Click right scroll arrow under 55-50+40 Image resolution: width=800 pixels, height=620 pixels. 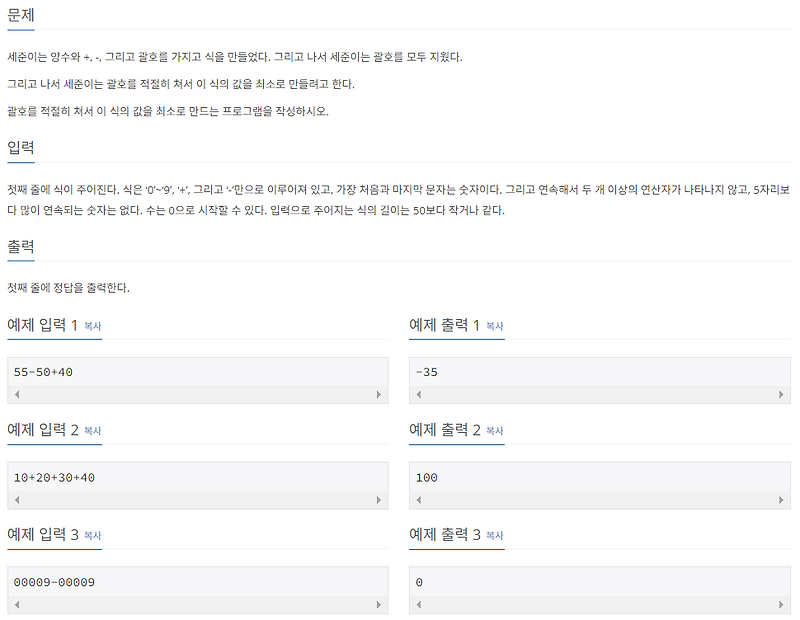[379, 394]
